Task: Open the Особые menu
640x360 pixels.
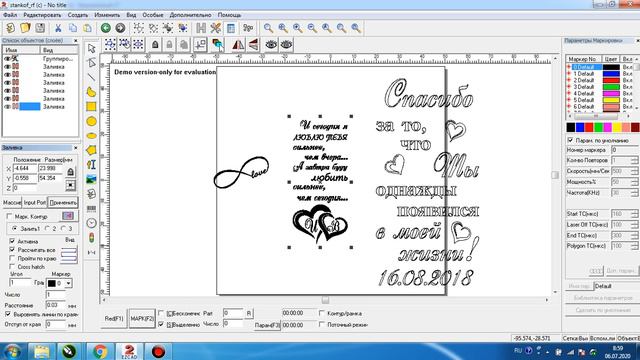Action: pos(153,15)
